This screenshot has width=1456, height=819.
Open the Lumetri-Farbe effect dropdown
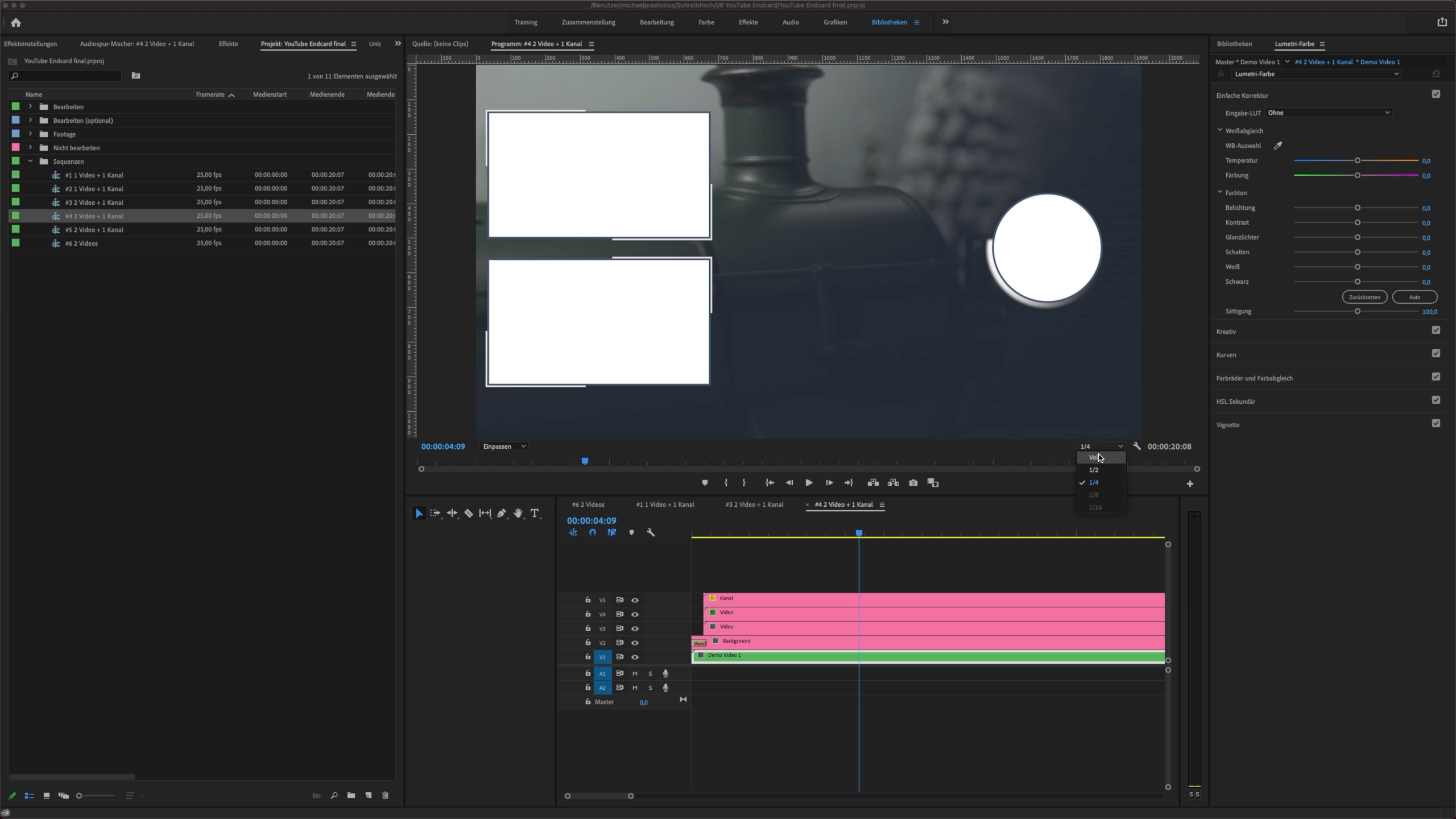point(1316,74)
